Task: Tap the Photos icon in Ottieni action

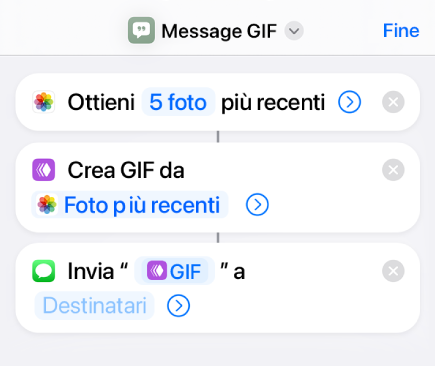Action: pyautogui.click(x=44, y=102)
